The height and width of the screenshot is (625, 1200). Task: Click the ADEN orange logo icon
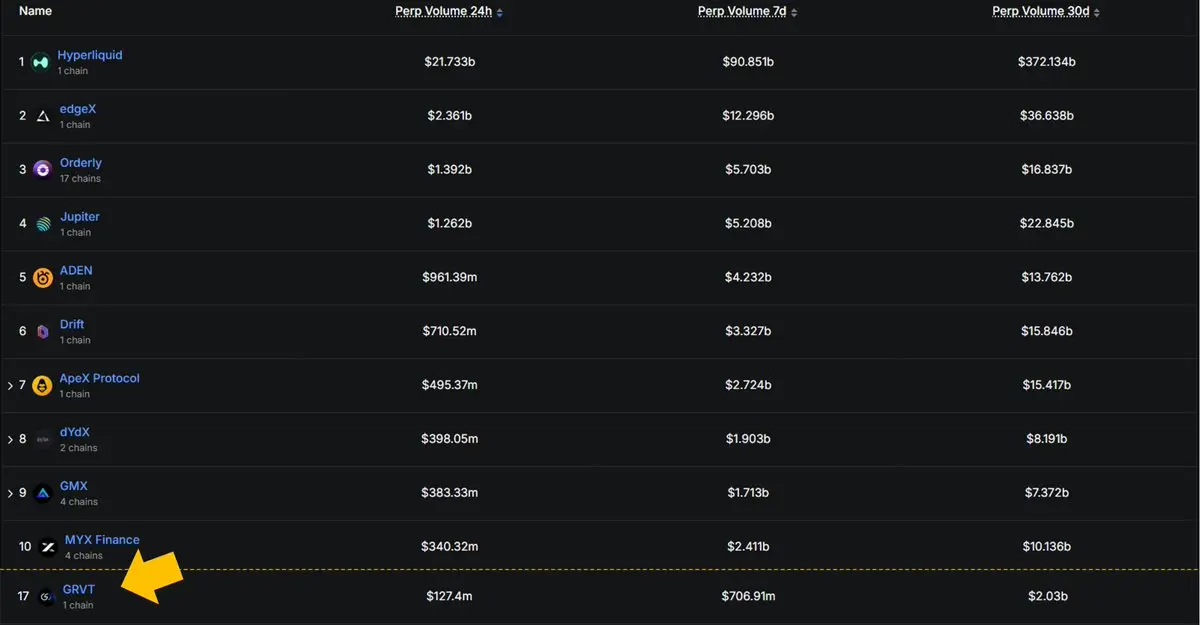point(43,278)
